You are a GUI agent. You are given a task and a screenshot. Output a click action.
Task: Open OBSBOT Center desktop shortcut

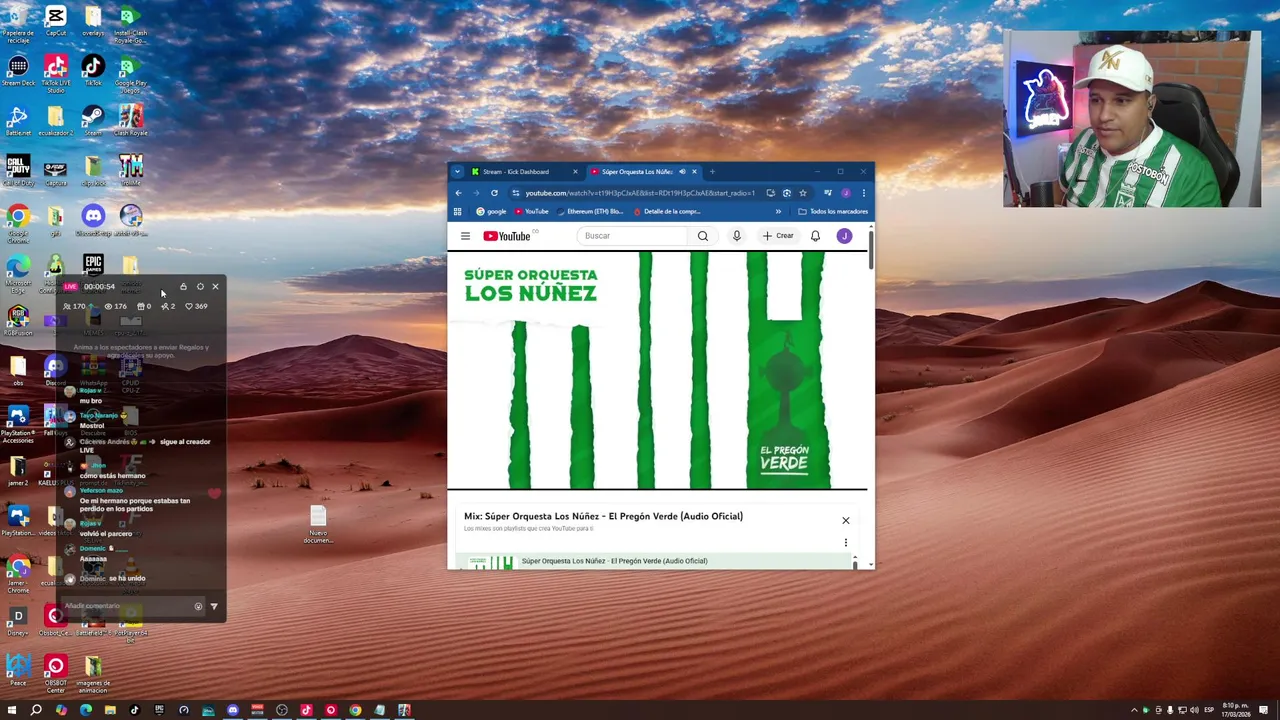[55, 674]
